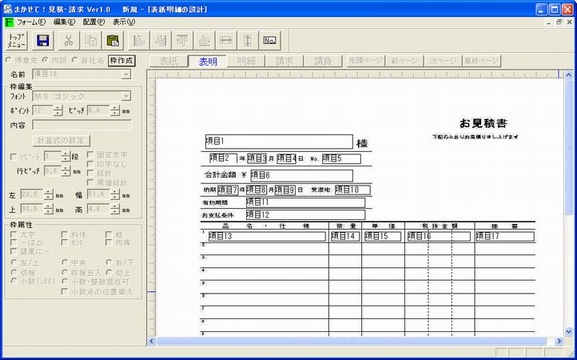Align frames to top edge icon
This screenshot has width=577, height=360.
(x=182, y=40)
